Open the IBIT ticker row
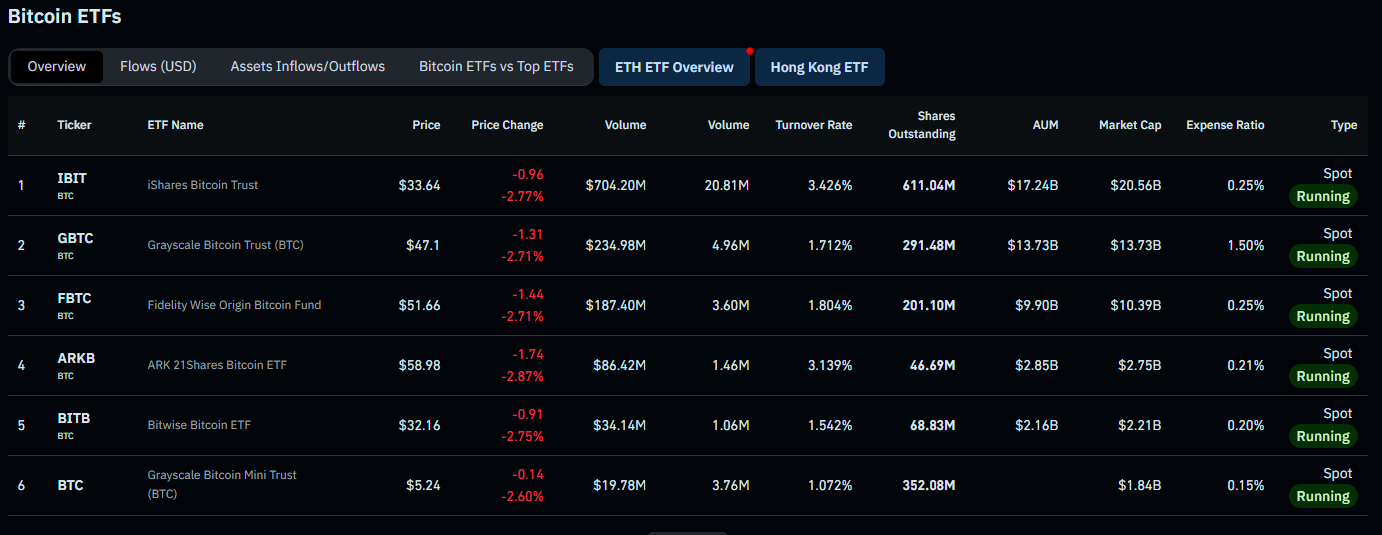The image size is (1382, 535). [72, 178]
